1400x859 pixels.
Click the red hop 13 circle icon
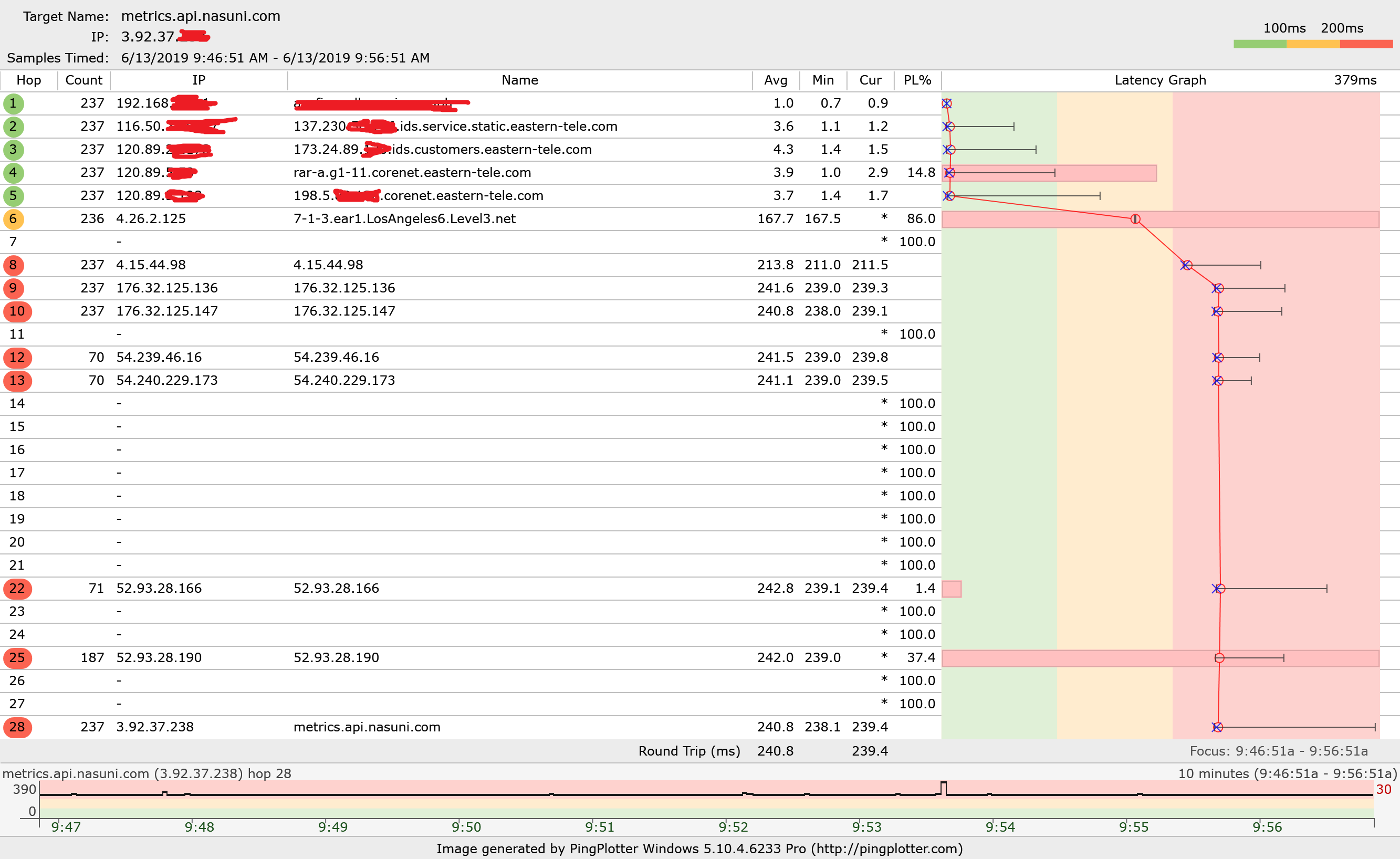pyautogui.click(x=17, y=381)
